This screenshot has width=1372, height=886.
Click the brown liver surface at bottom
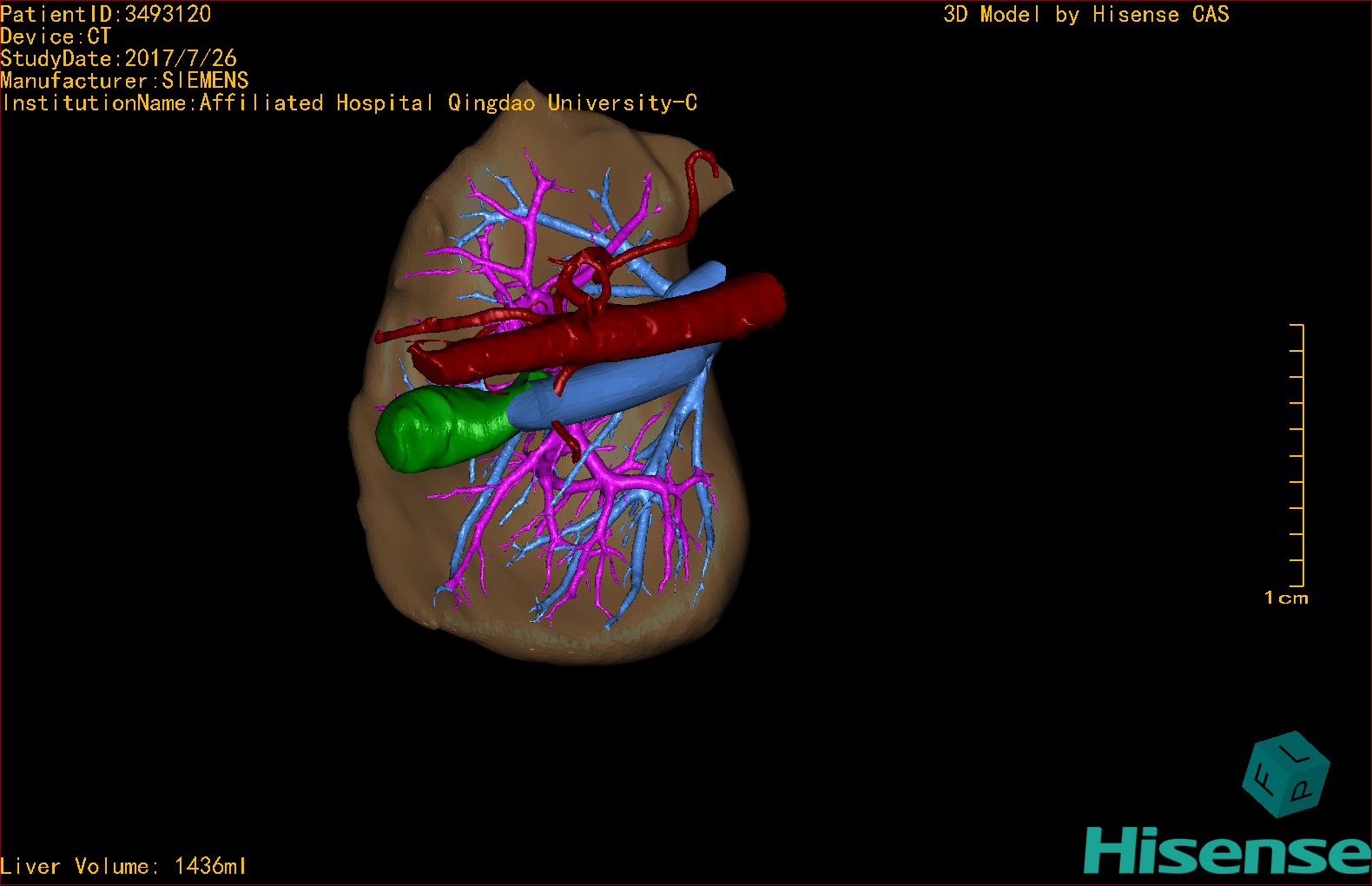[556, 638]
